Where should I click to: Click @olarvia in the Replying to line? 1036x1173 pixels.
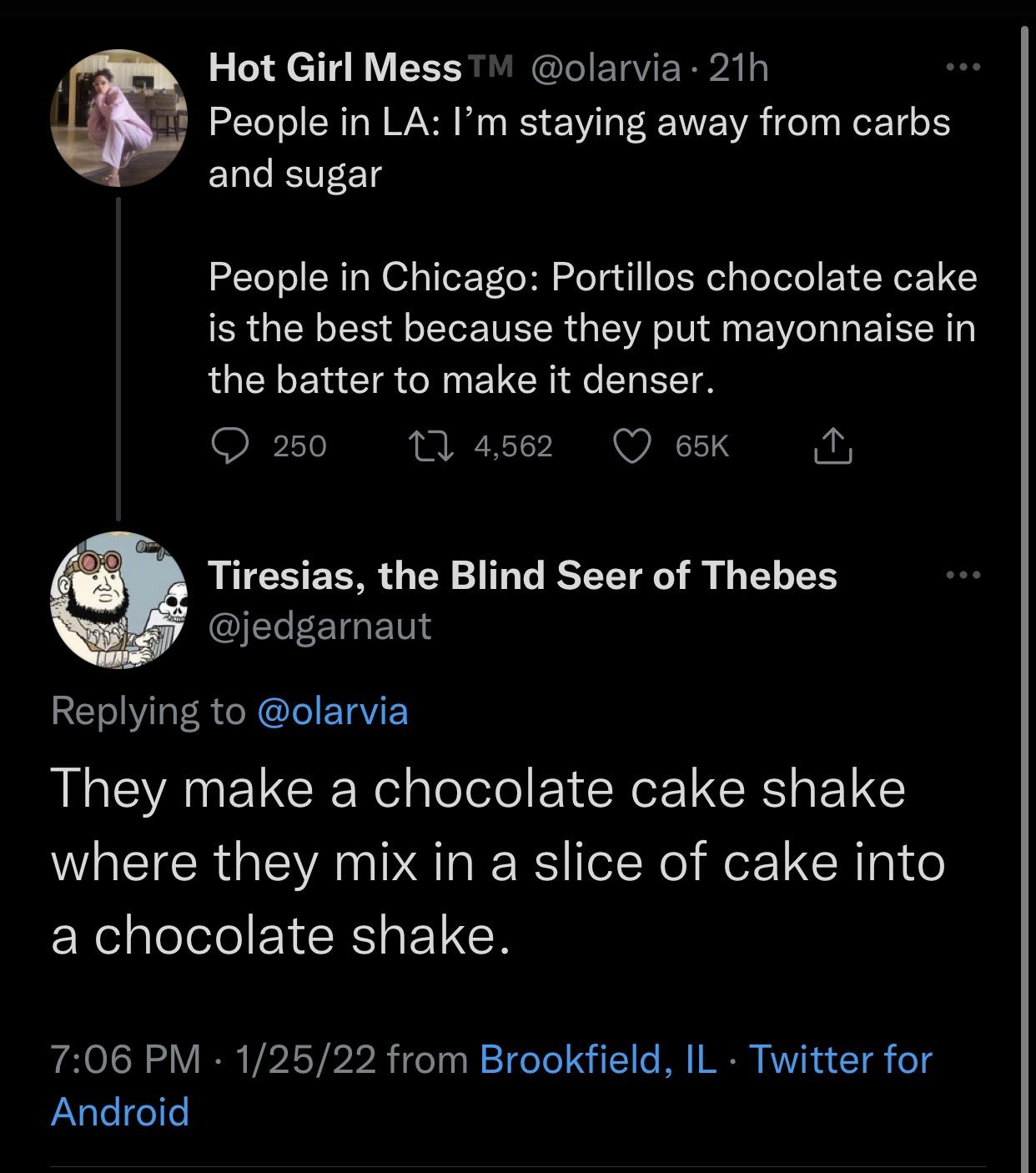pyautogui.click(x=334, y=711)
